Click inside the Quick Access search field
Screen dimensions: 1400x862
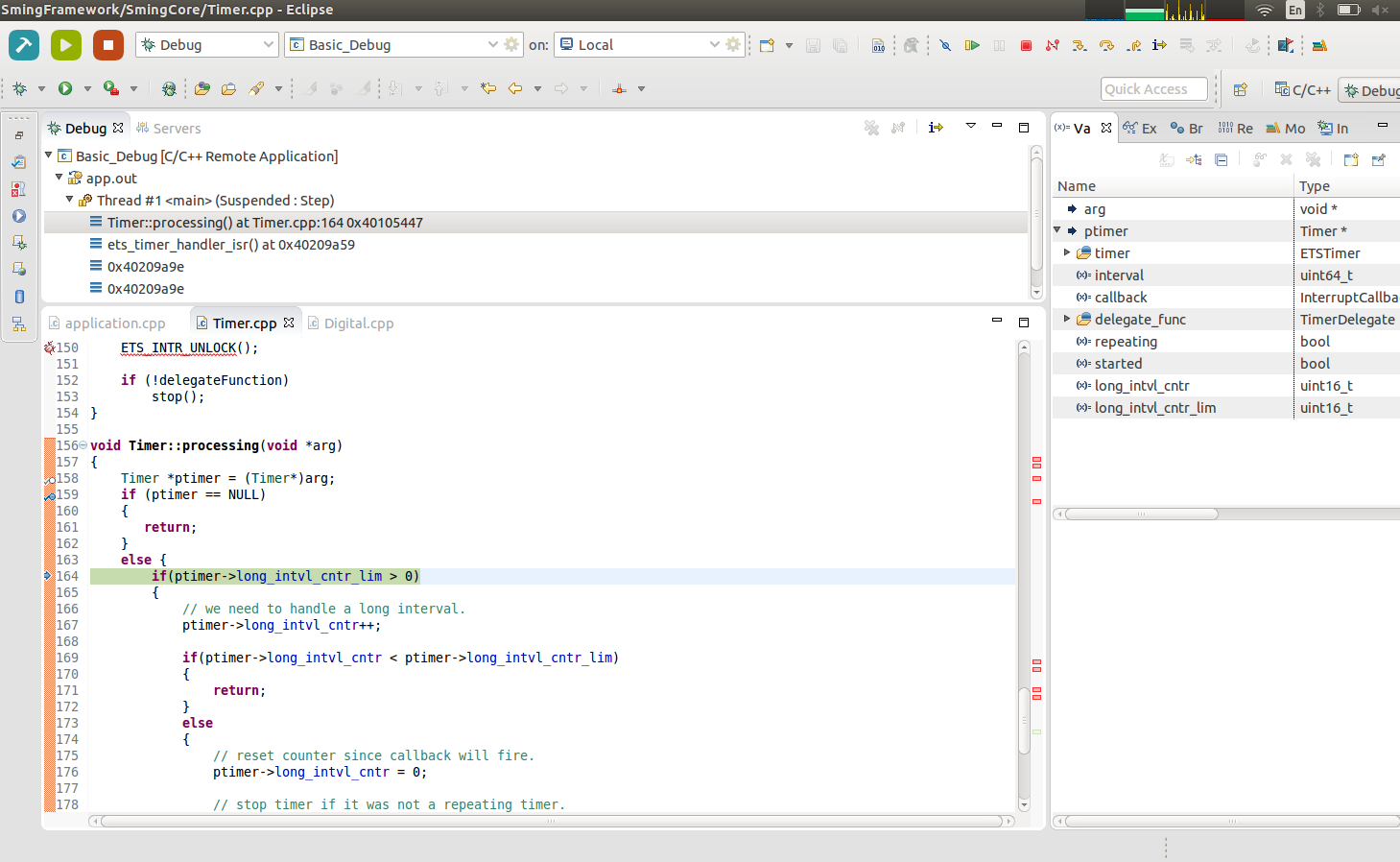1153,88
